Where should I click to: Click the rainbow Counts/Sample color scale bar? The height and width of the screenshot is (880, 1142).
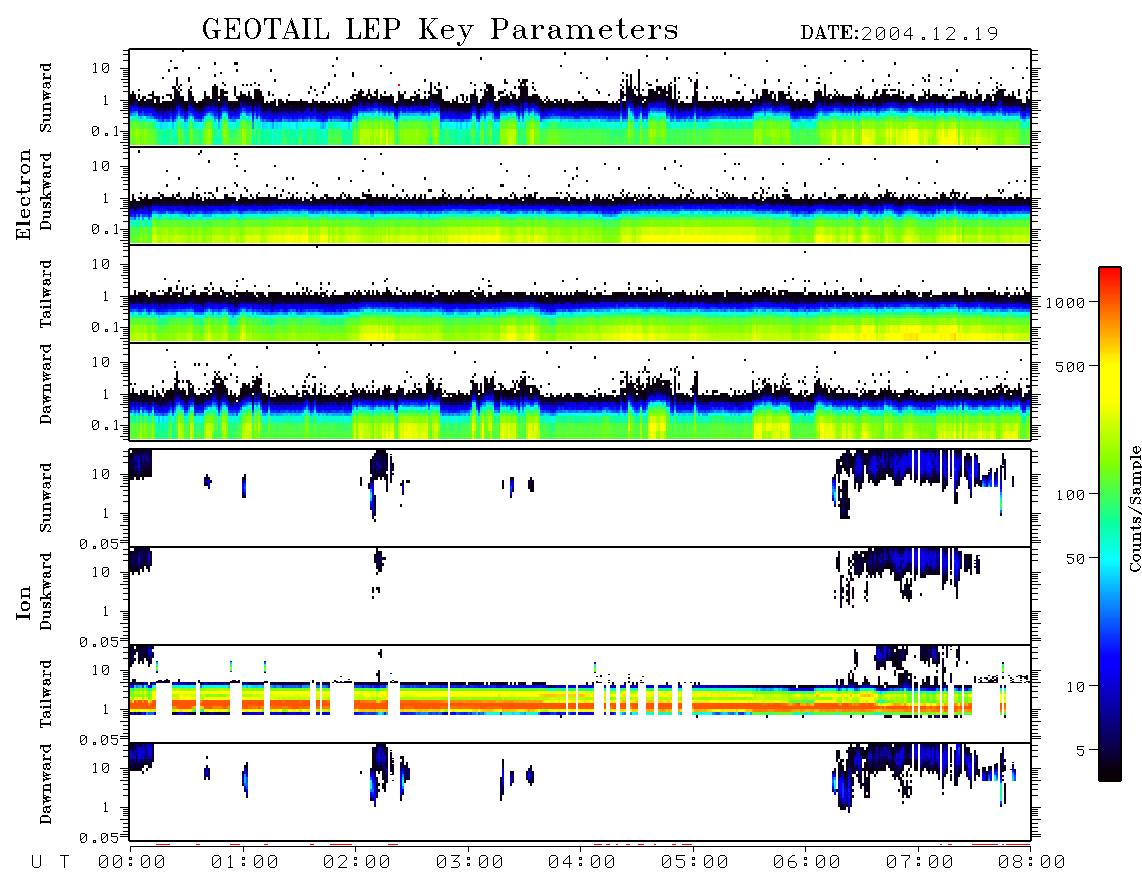(1110, 524)
